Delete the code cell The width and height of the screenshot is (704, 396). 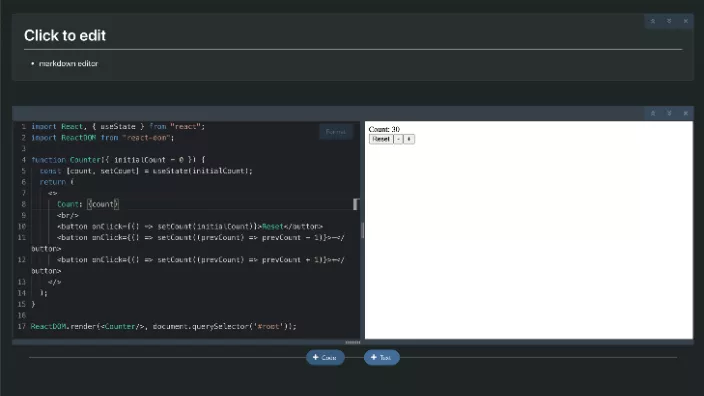(x=686, y=113)
